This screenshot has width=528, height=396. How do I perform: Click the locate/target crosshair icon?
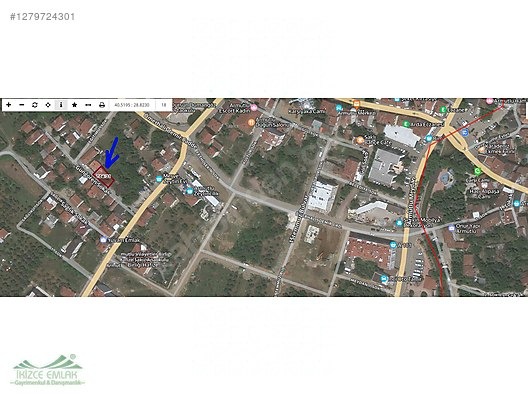click(x=48, y=105)
